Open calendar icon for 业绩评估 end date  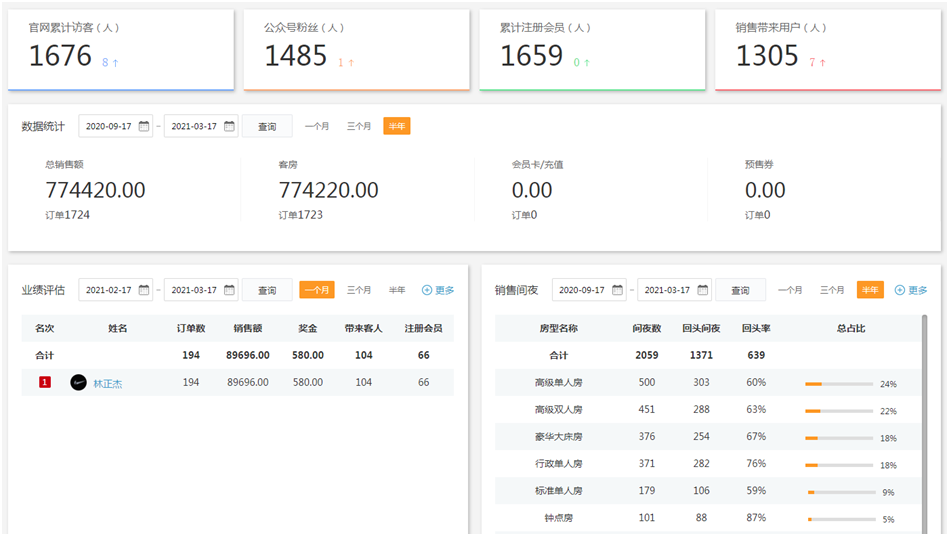click(x=229, y=290)
